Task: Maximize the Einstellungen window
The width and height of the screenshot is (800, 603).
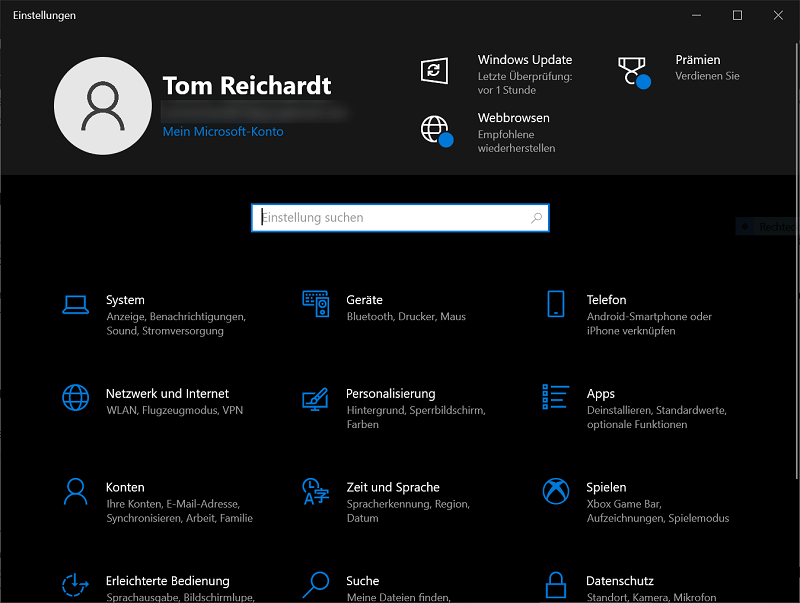Action: tap(737, 15)
